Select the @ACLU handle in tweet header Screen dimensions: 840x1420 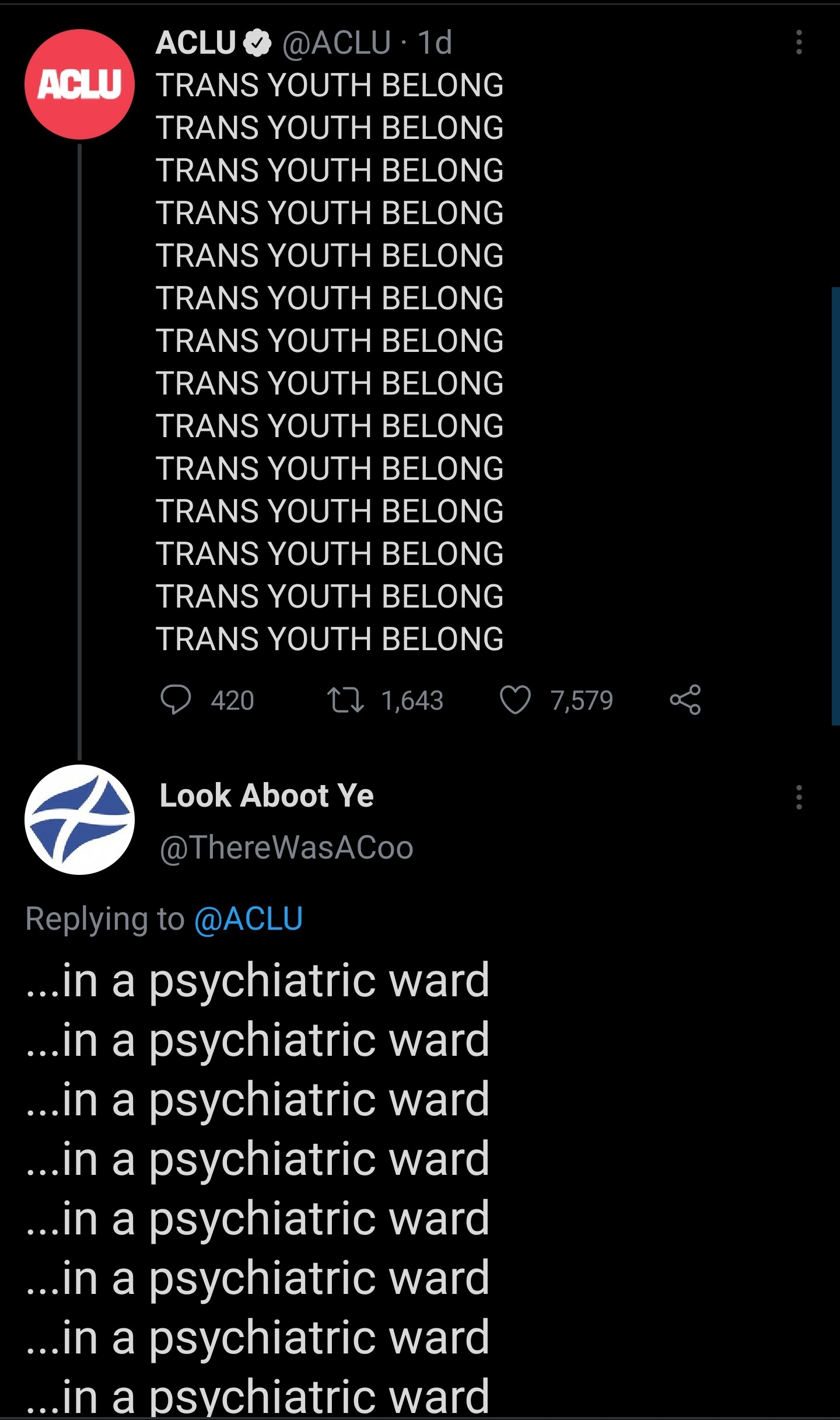(x=337, y=43)
